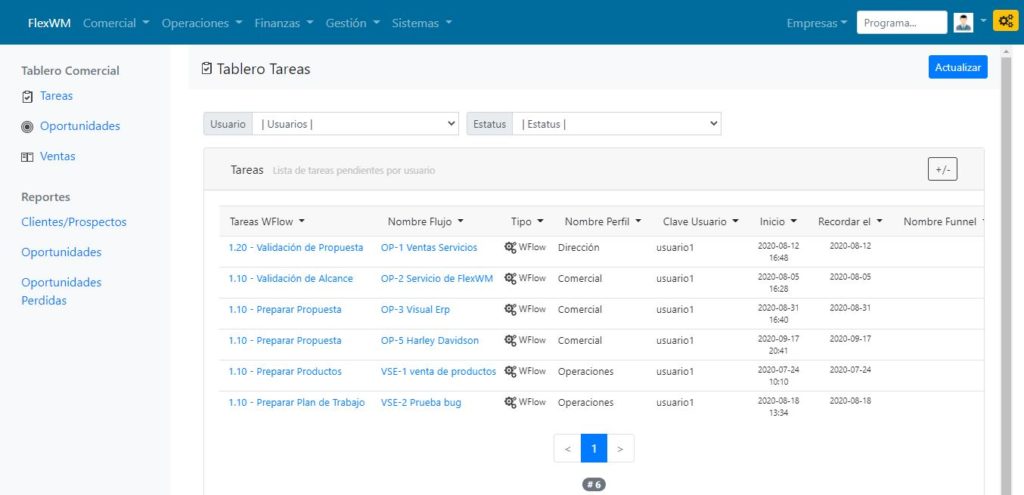Open Ventas in the sidebar
The height and width of the screenshot is (495, 1024).
57,156
